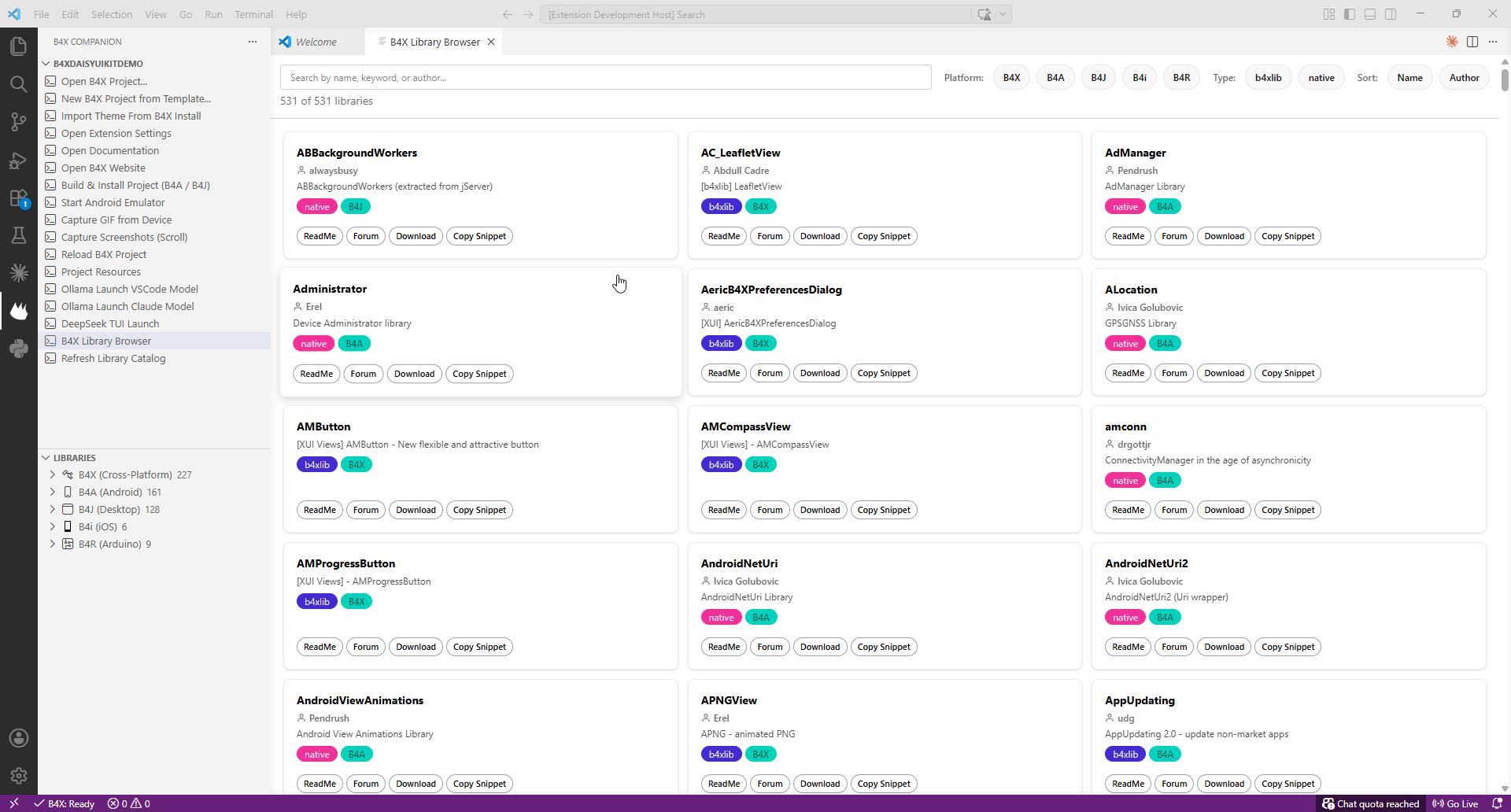
Task: Open the Source Control view
Action: [x=19, y=122]
